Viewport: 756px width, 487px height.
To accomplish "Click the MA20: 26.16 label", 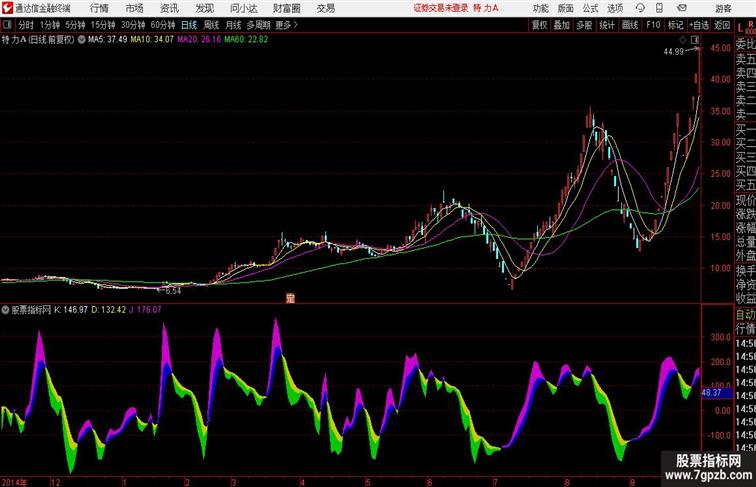I will (x=199, y=40).
